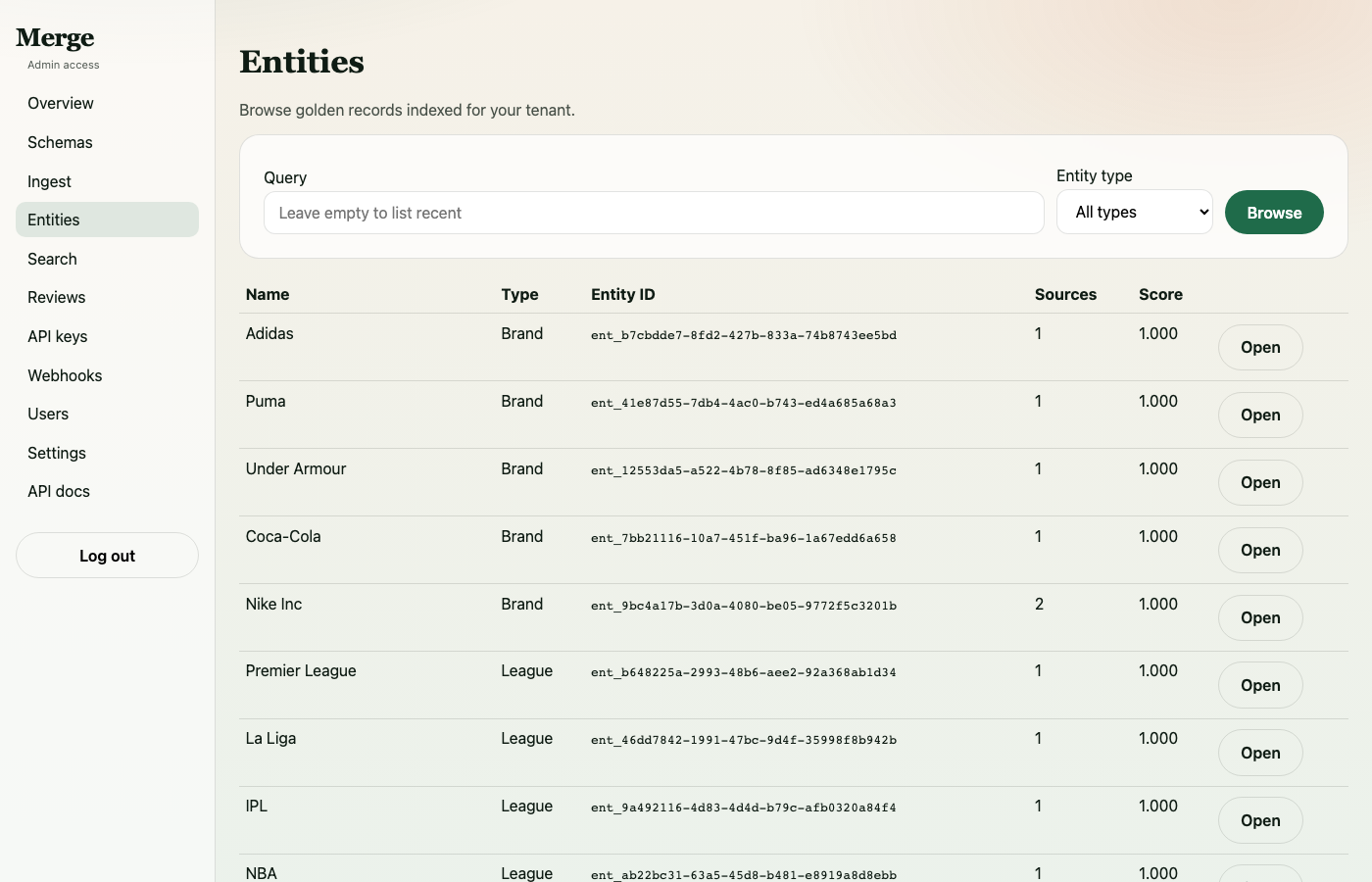Click the Under Armour name cell

[296, 468]
